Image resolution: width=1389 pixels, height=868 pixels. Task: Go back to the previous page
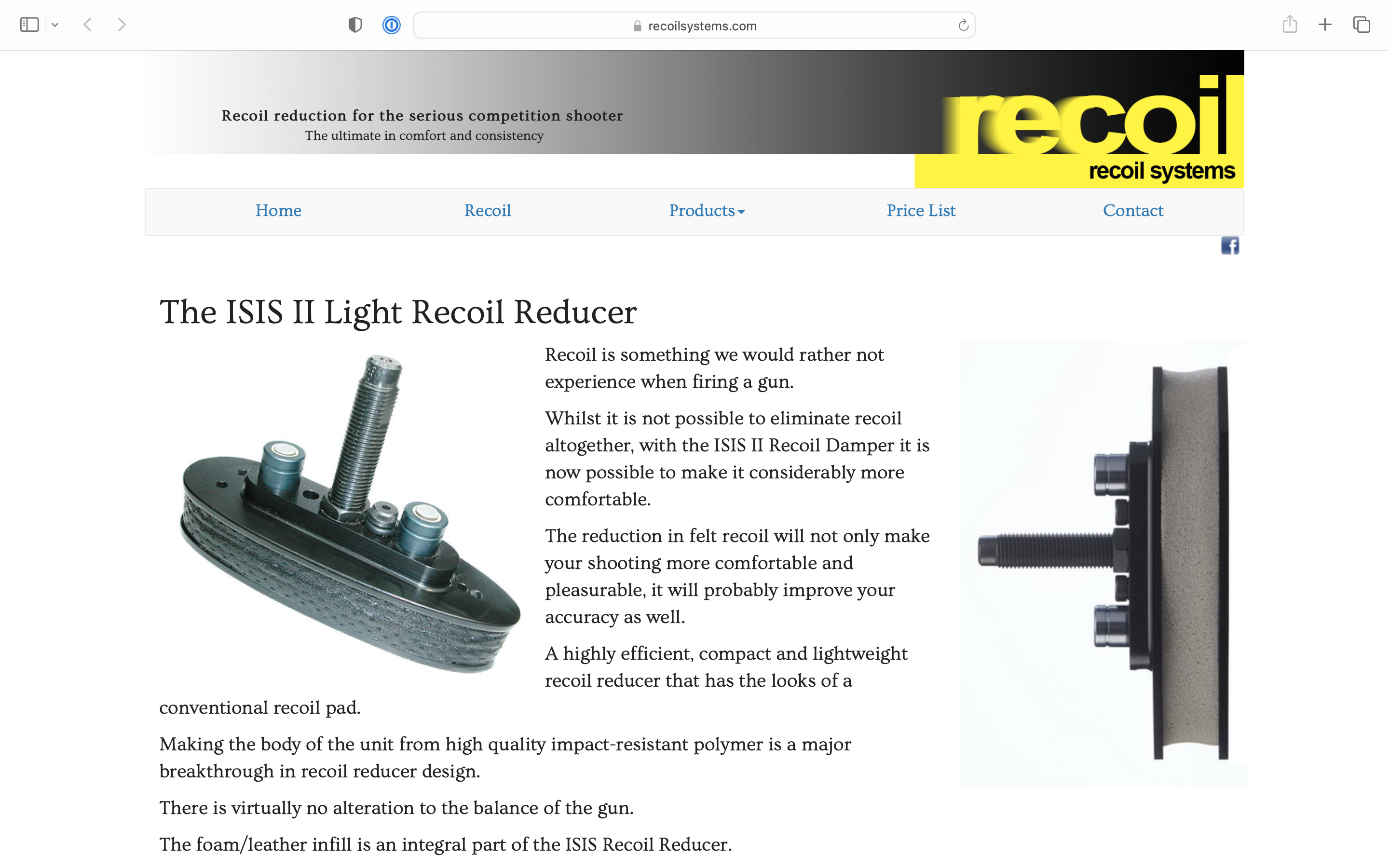(x=88, y=25)
